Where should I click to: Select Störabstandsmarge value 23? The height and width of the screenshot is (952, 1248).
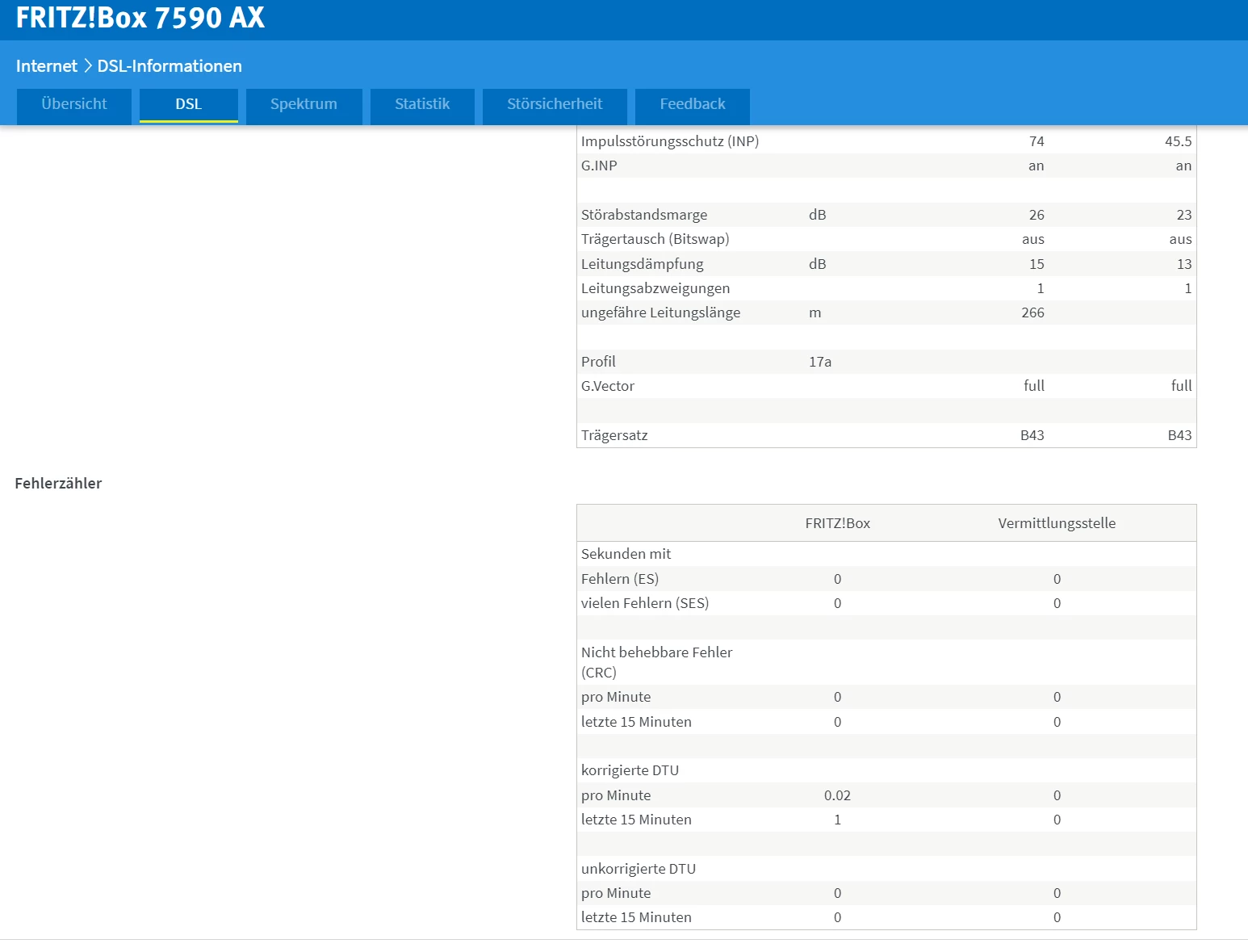[x=1184, y=215]
